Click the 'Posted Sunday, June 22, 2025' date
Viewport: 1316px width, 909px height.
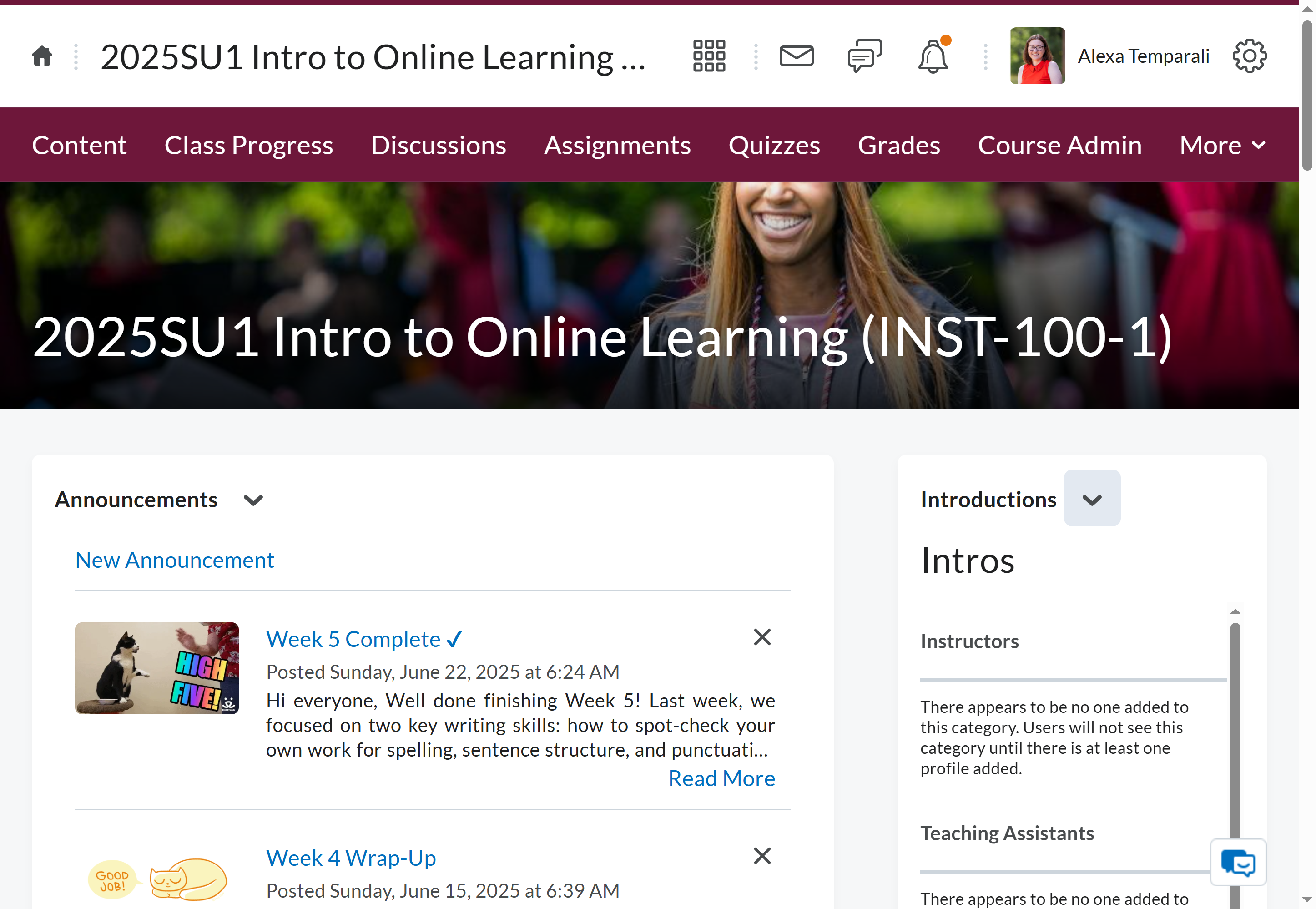click(x=443, y=672)
